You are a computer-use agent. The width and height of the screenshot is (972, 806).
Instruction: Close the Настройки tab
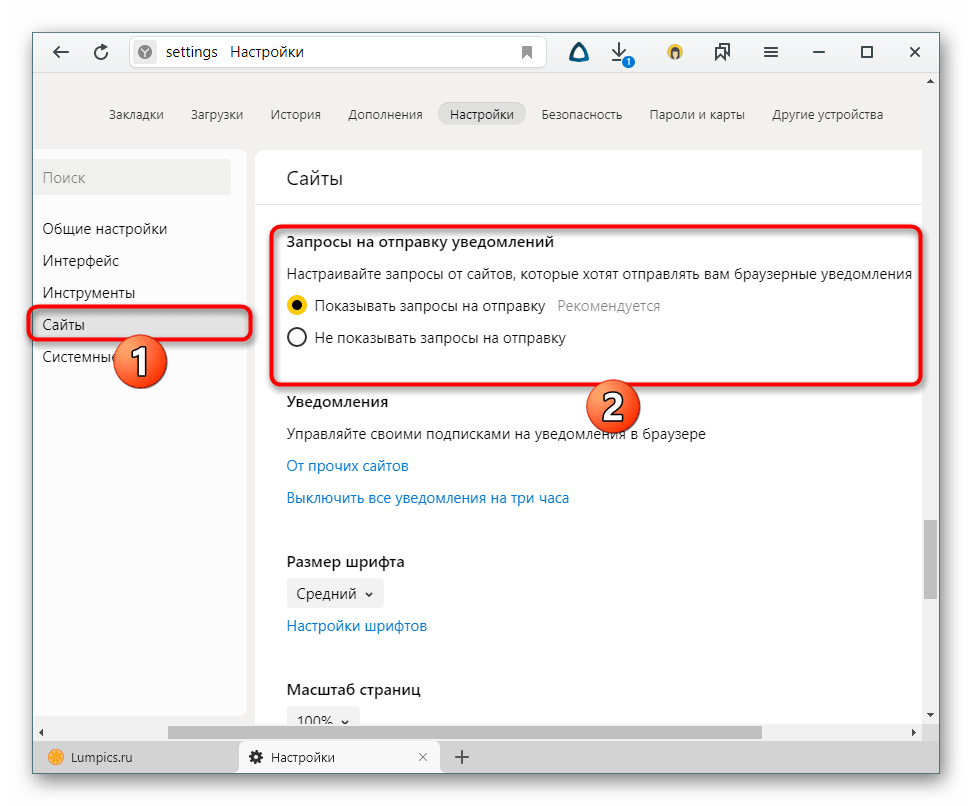[423, 757]
